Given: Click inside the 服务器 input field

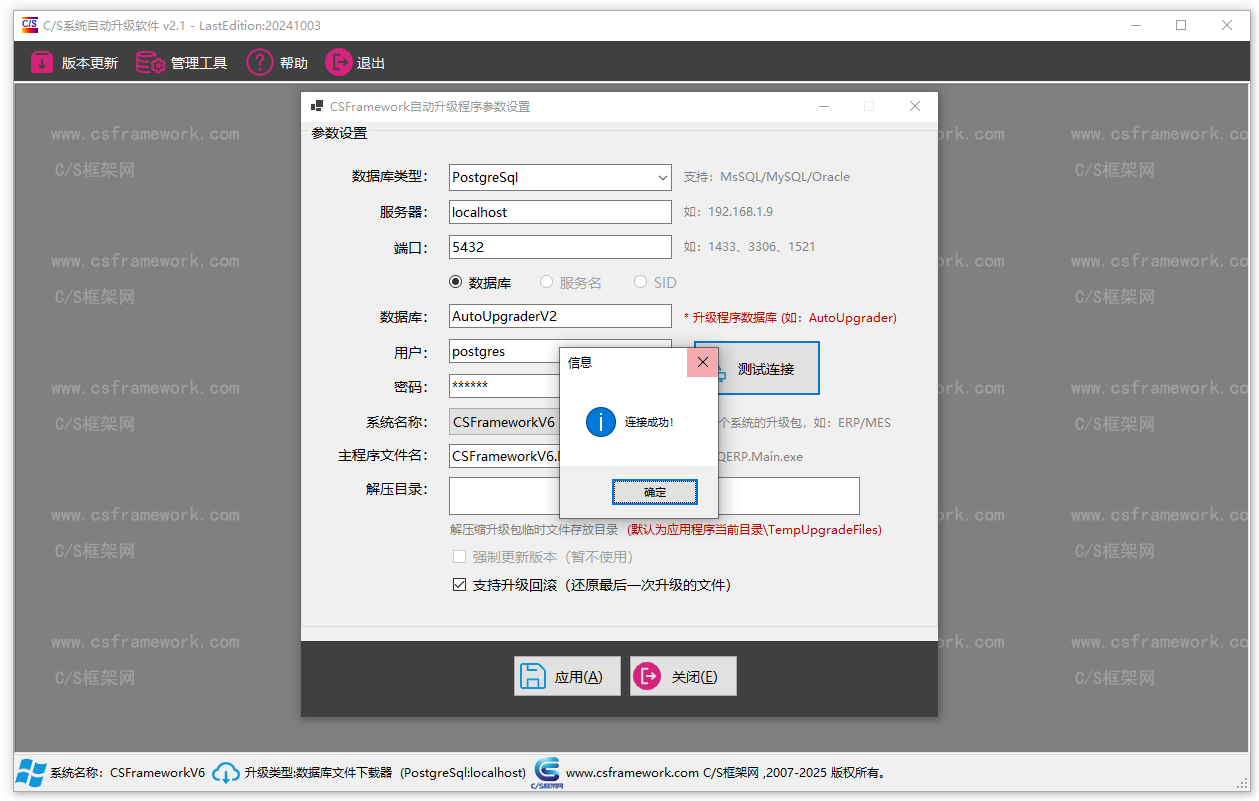Looking at the screenshot, I should (559, 212).
